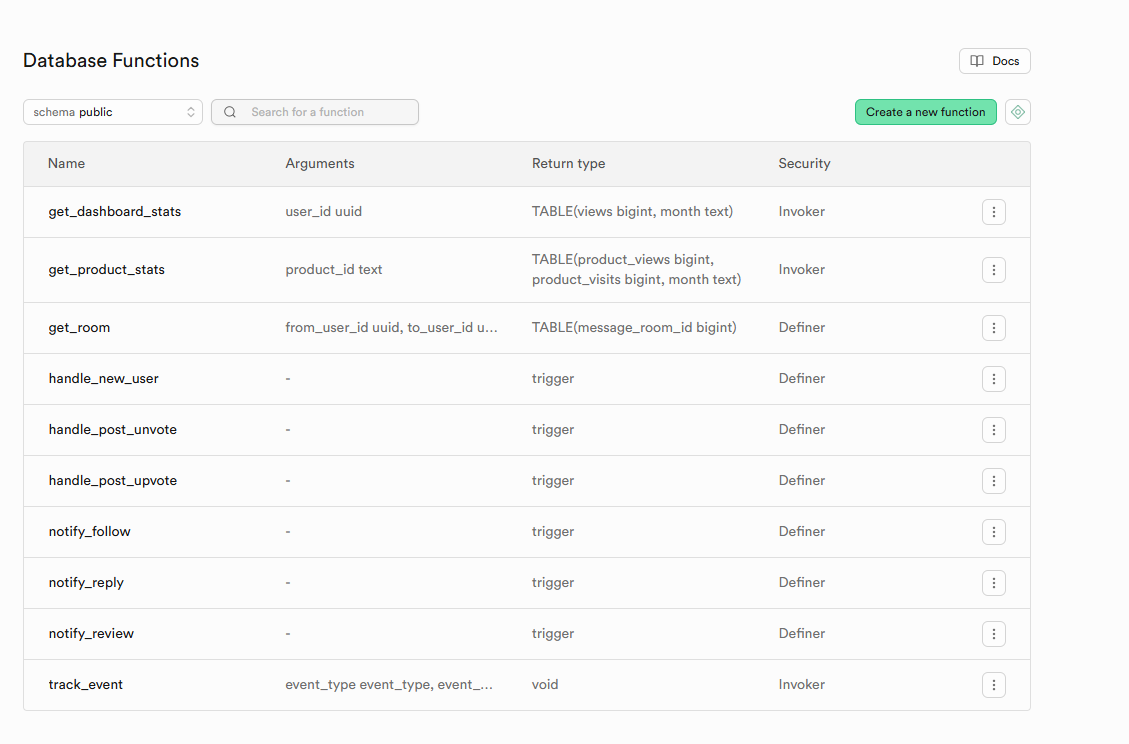
Task: Click the 'product_id text' arguments cell
Action: [x=333, y=270]
